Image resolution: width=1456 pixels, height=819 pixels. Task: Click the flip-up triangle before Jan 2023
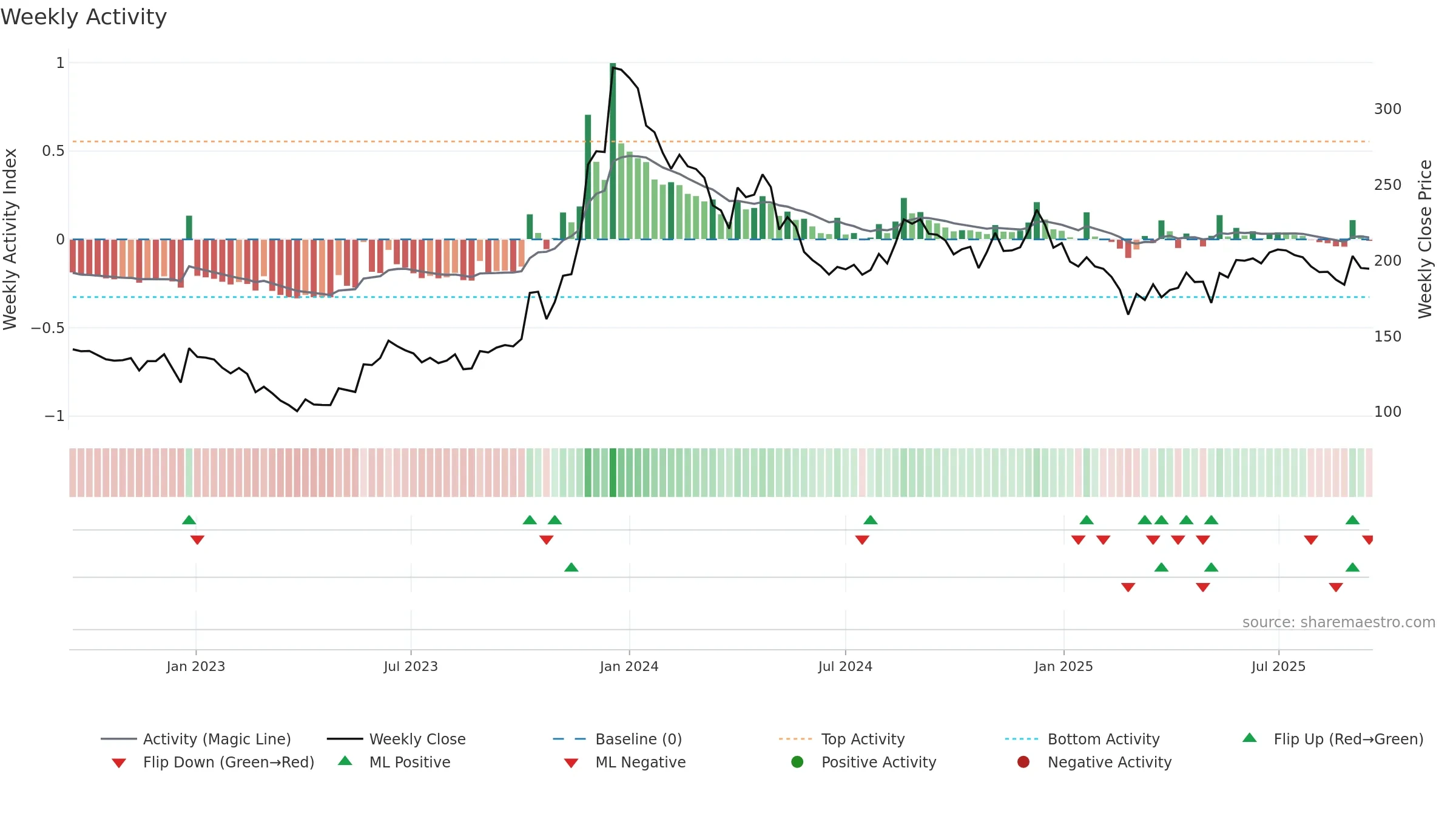click(x=189, y=520)
